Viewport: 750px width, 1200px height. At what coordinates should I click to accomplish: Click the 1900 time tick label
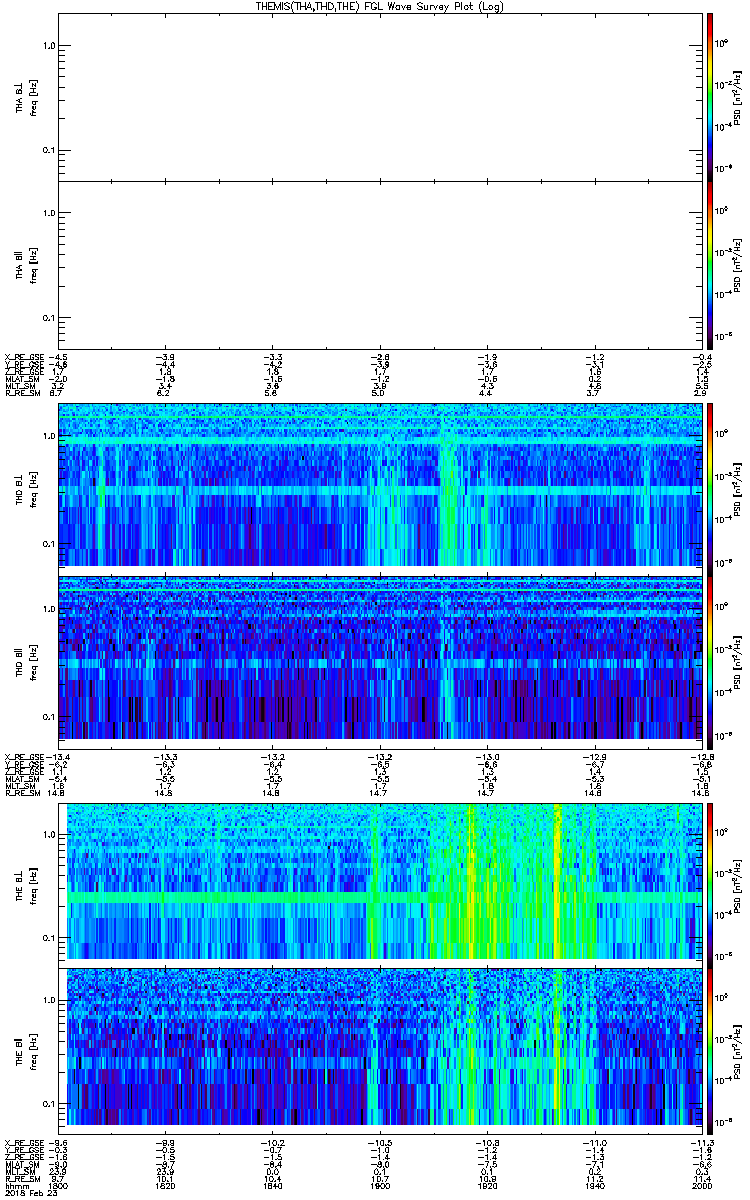coord(379,1185)
